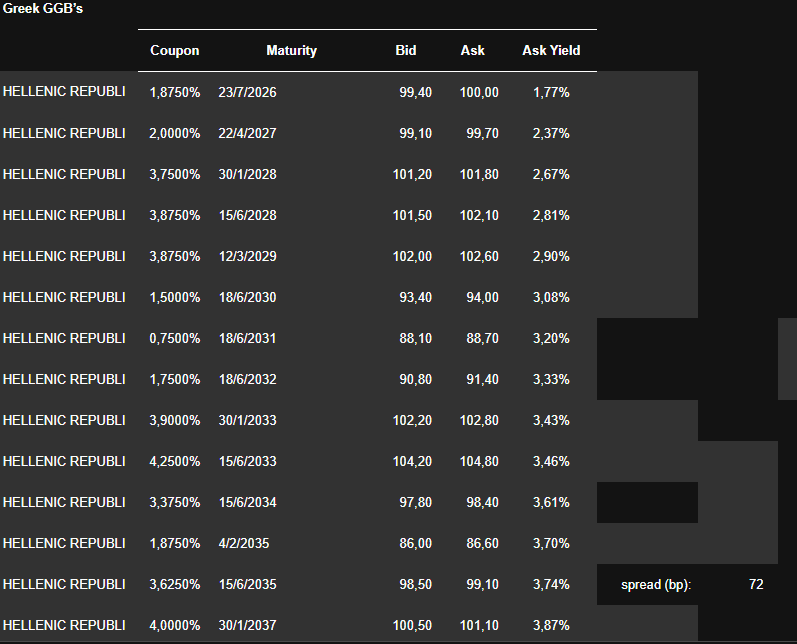
Task: Click coupon value 2,0000%
Action: [x=174, y=133]
